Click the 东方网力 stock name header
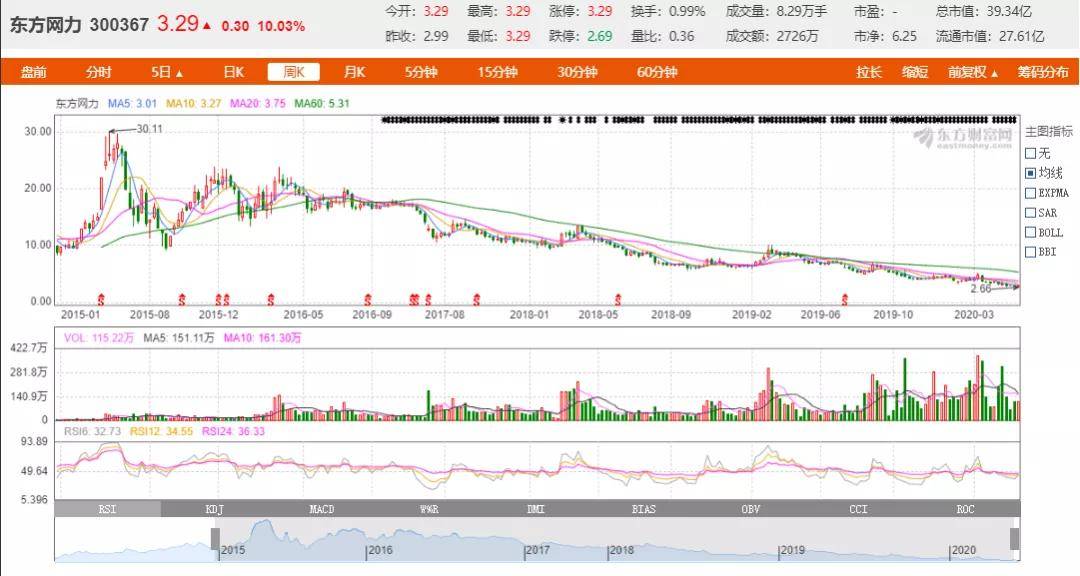 [x=45, y=25]
